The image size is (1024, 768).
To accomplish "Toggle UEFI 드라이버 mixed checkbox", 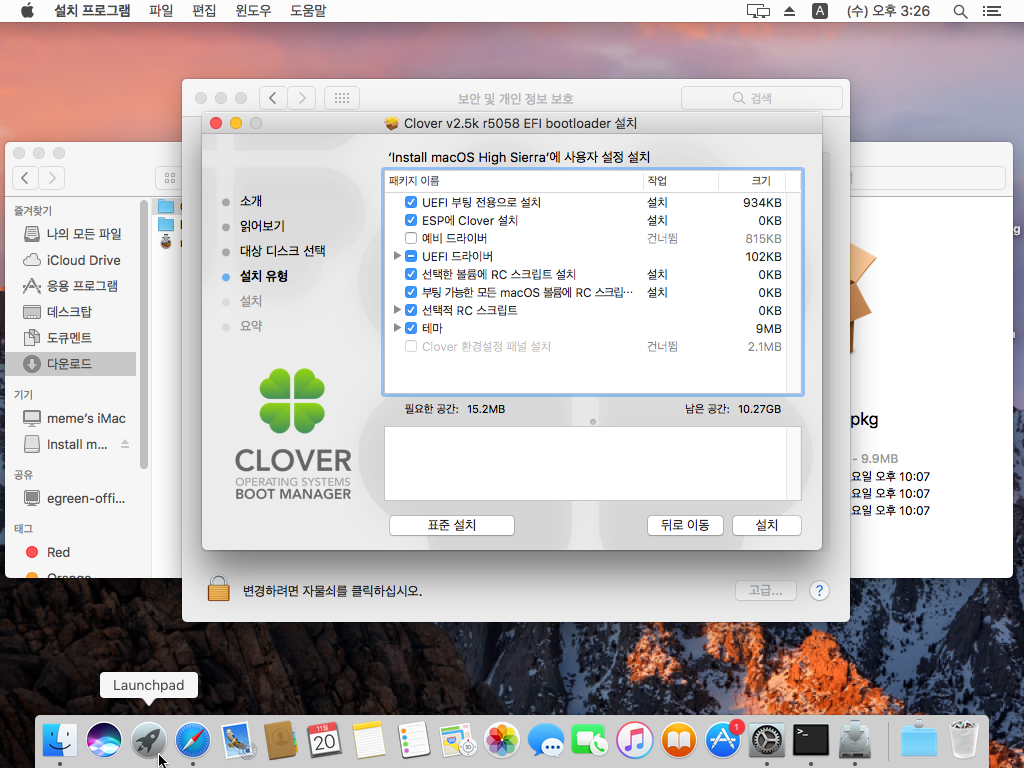I will pos(411,257).
